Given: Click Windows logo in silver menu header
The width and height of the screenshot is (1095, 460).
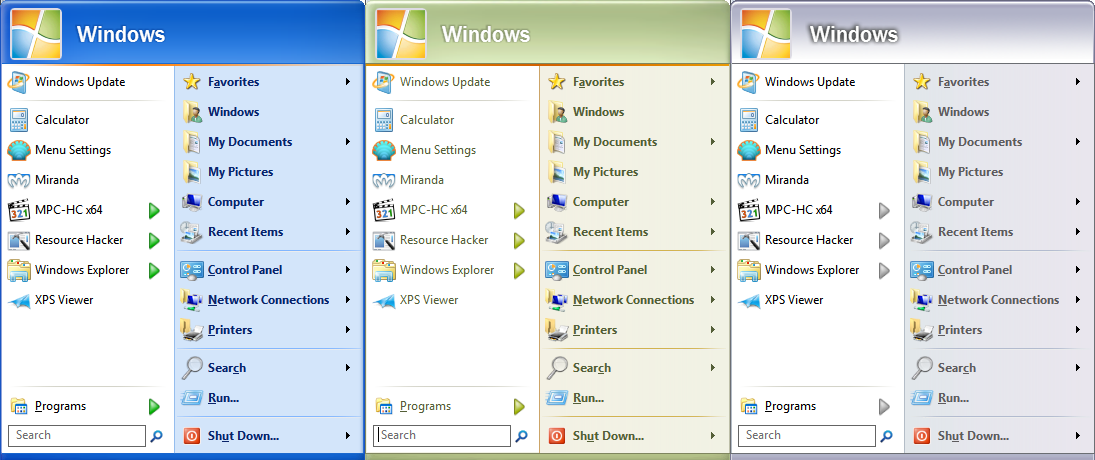Looking at the screenshot, I should (766, 34).
